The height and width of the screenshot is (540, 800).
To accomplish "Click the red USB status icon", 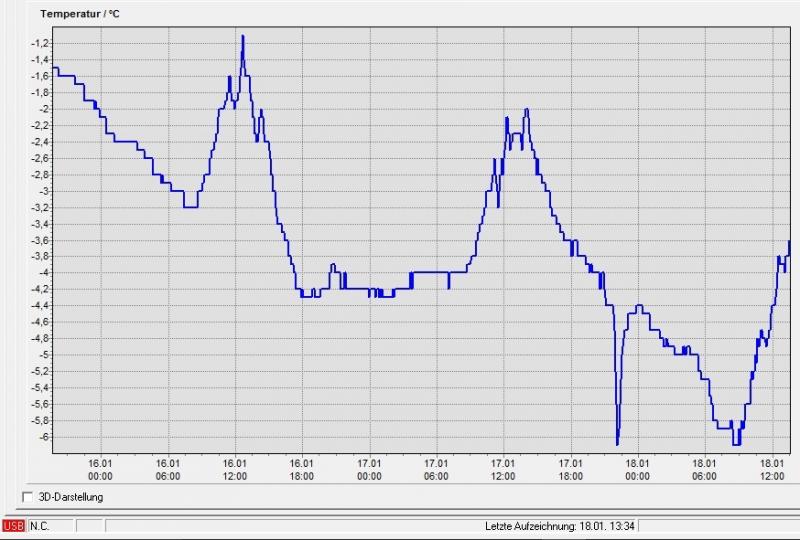I will click(14, 526).
